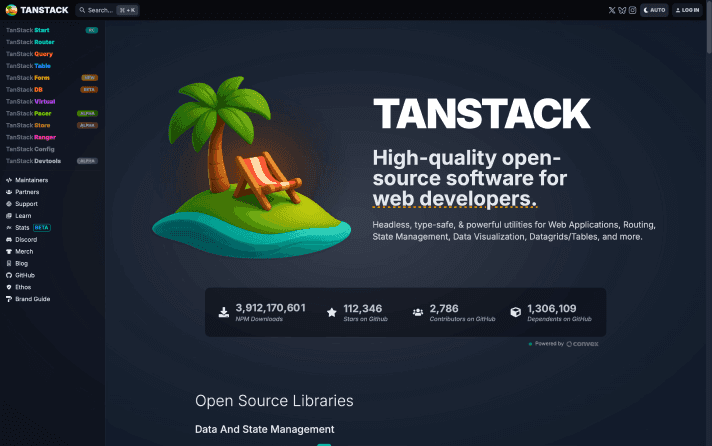Click the ⌘+K shortcut badge in search
Viewport: 712px width, 446px height.
pos(127,10)
